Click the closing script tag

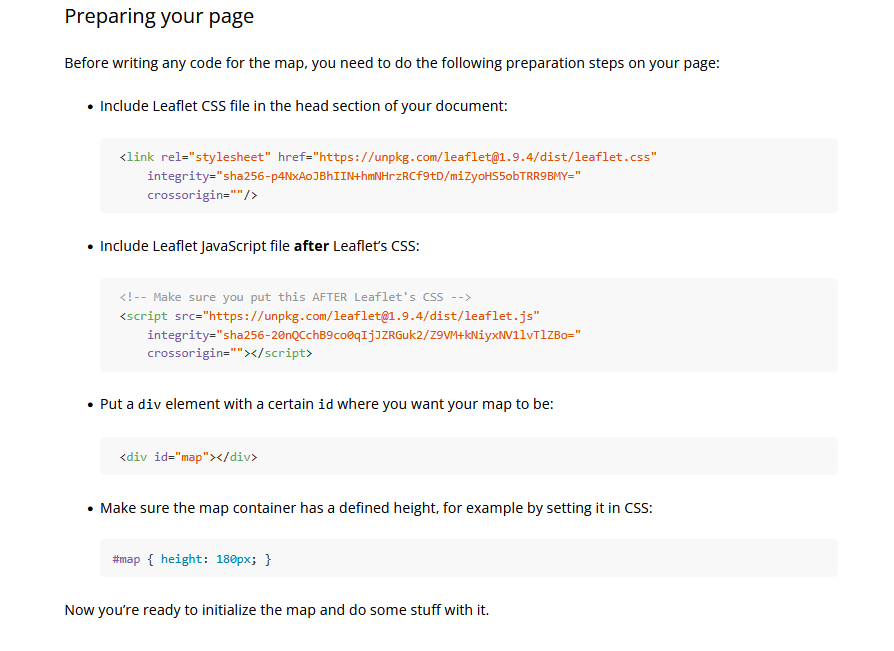click(x=281, y=352)
